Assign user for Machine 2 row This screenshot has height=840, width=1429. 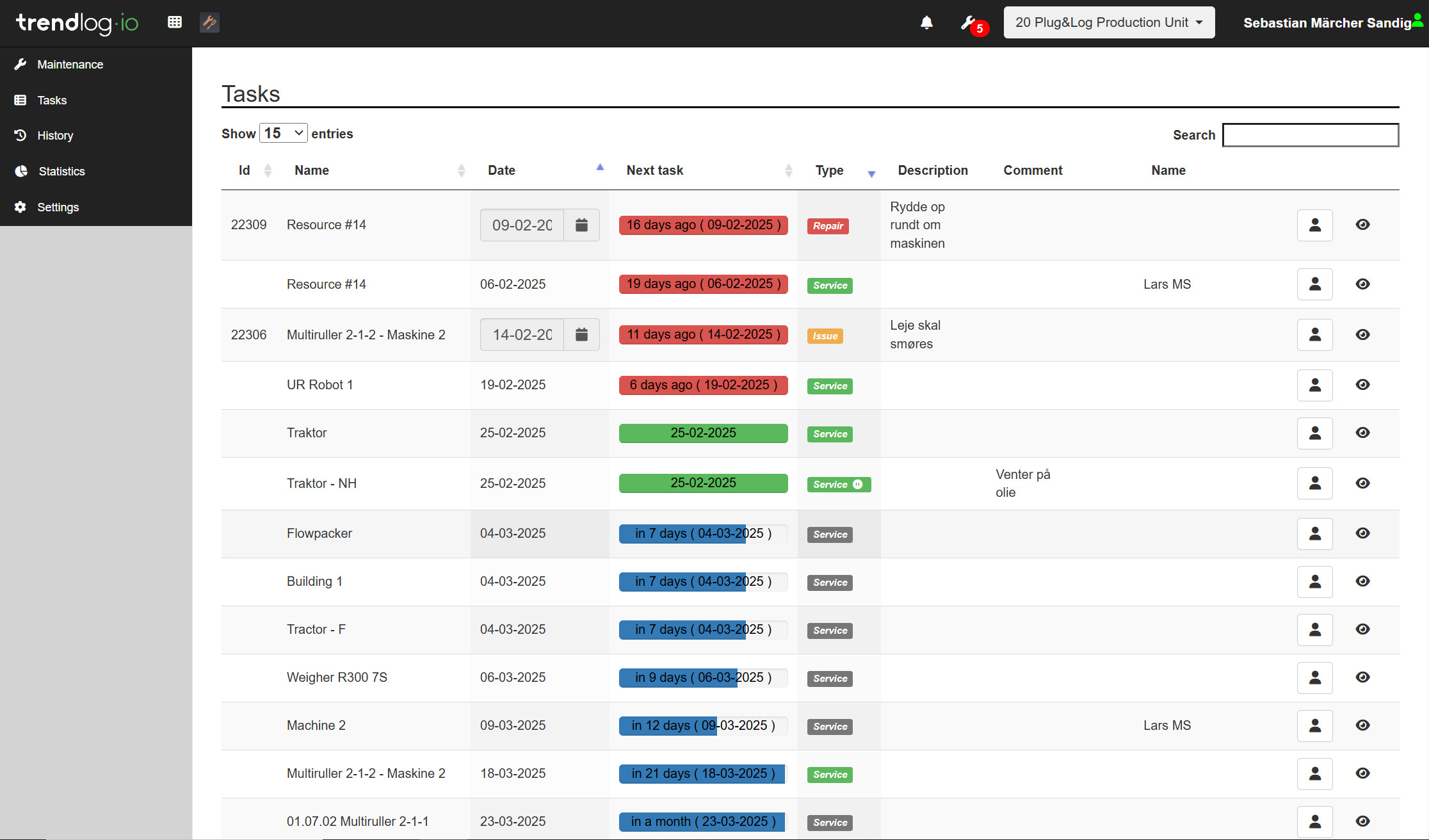(1315, 726)
